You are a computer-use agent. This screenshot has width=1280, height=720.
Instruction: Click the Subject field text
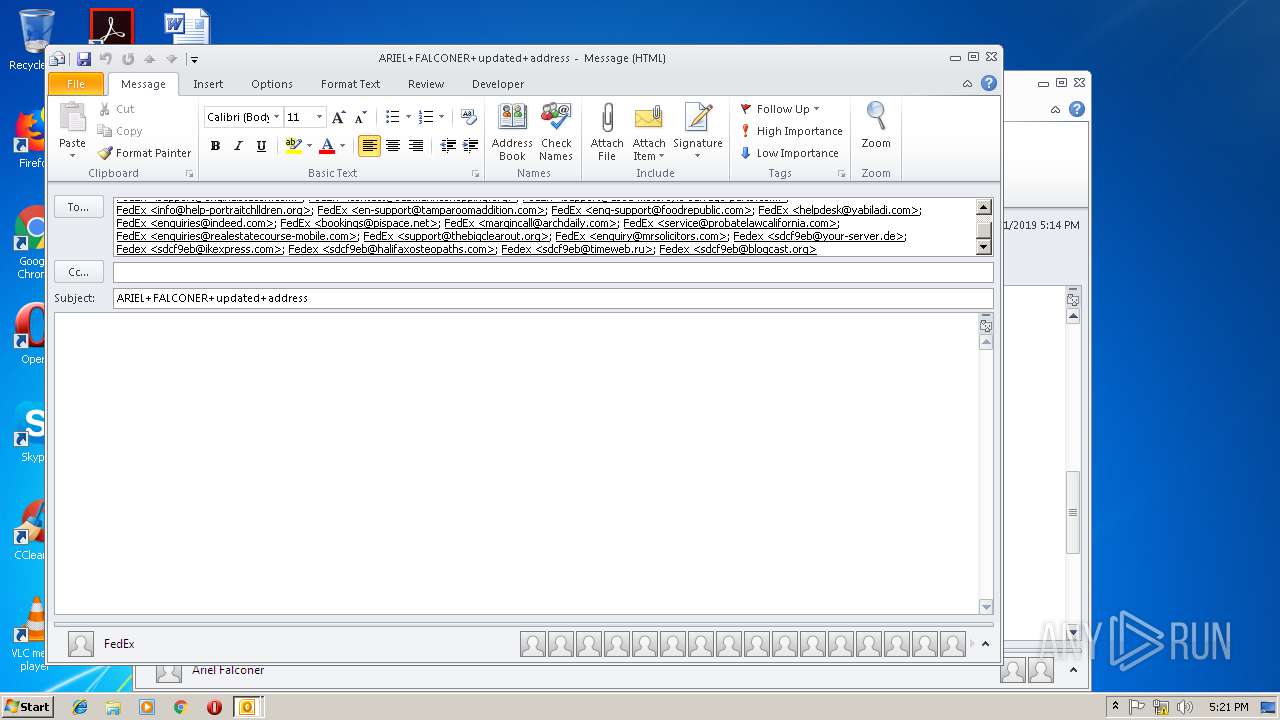tap(212, 298)
